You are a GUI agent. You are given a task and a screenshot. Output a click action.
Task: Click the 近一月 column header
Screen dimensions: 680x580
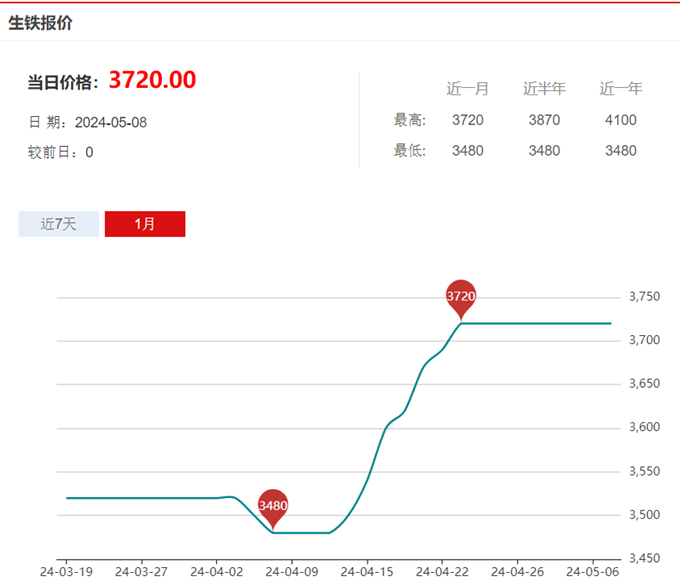tap(467, 89)
